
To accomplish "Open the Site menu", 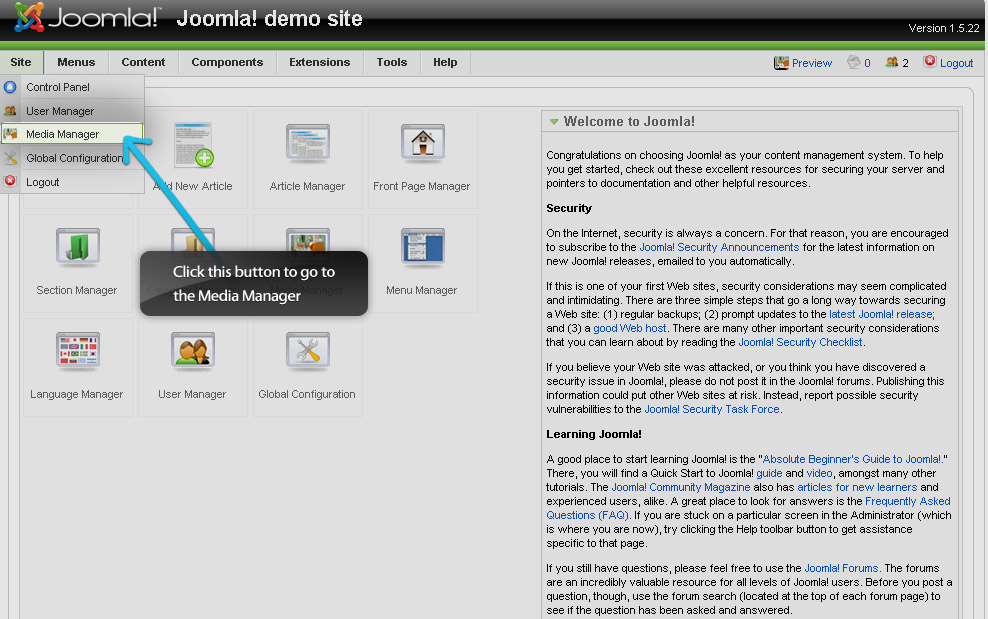I will point(21,62).
